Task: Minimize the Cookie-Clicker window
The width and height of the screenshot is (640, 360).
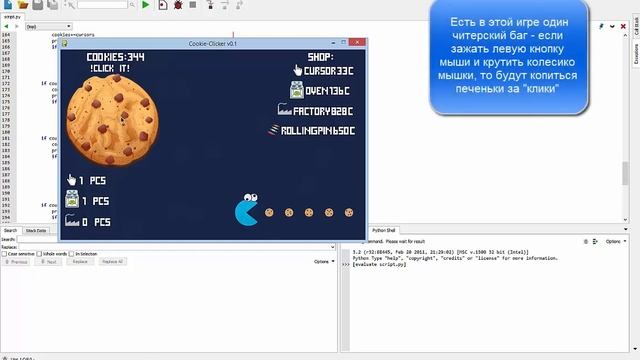Action: pyautogui.click(x=333, y=42)
